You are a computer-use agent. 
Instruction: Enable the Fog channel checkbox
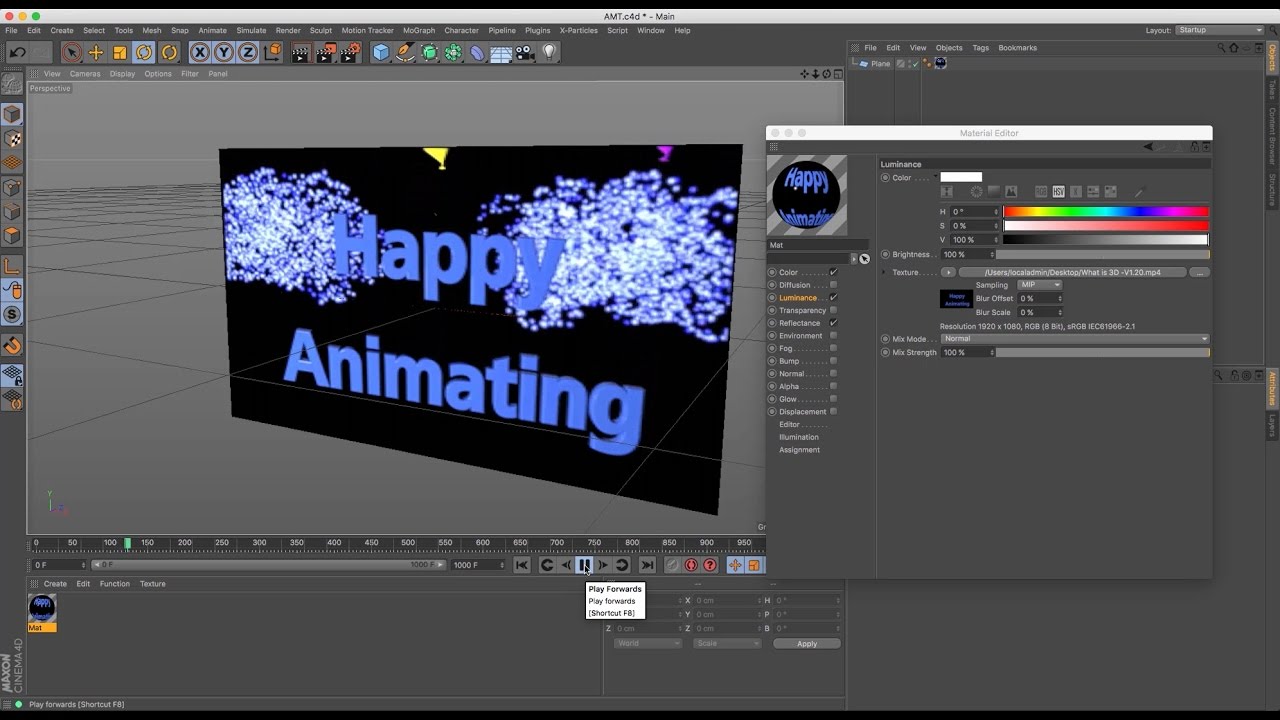pyautogui.click(x=833, y=348)
